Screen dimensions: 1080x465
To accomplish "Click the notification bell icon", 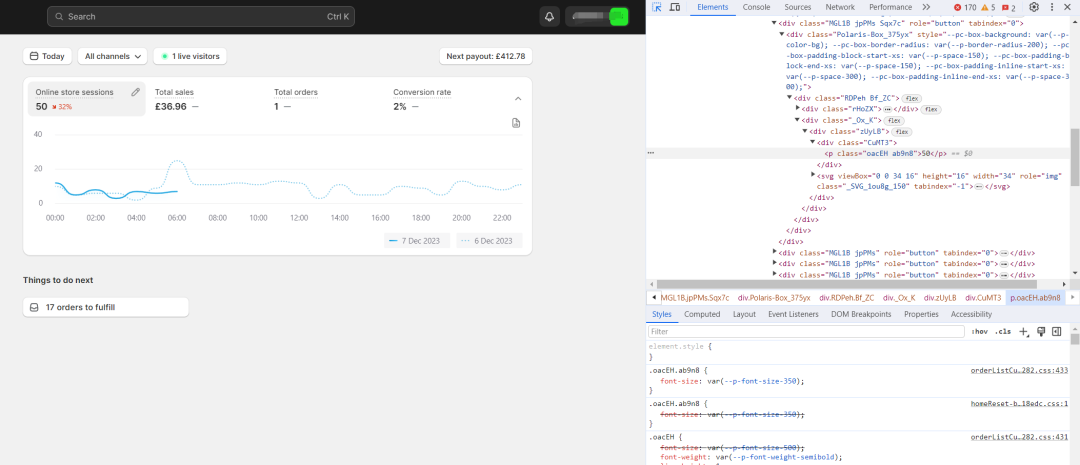I will click(550, 17).
